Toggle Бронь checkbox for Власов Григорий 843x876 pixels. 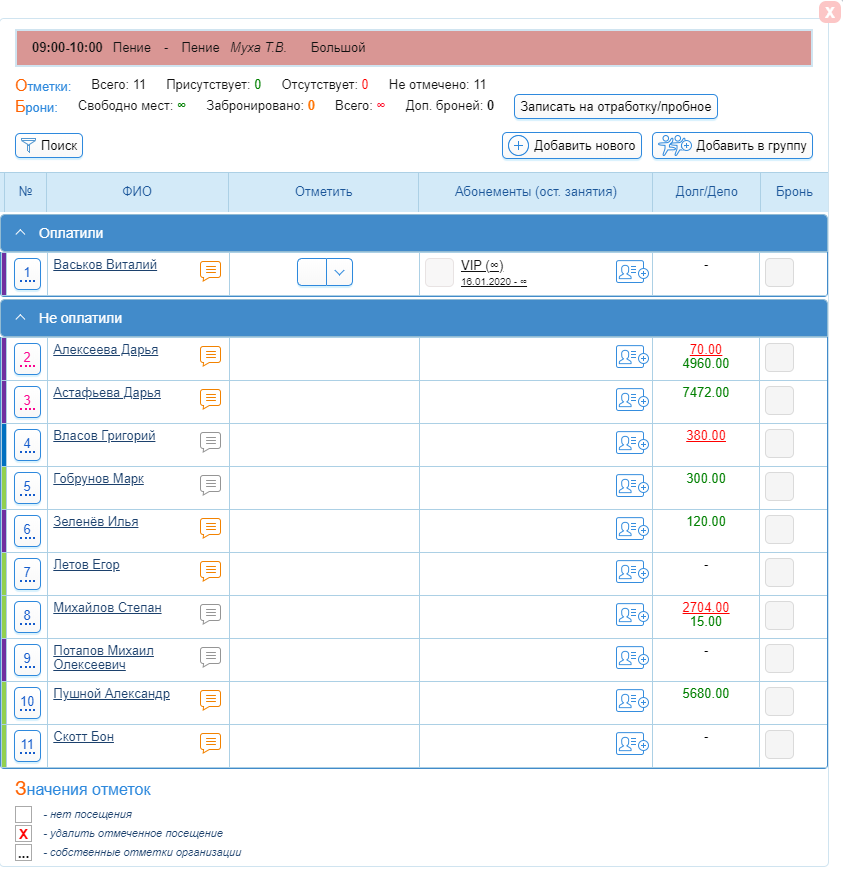click(779, 443)
